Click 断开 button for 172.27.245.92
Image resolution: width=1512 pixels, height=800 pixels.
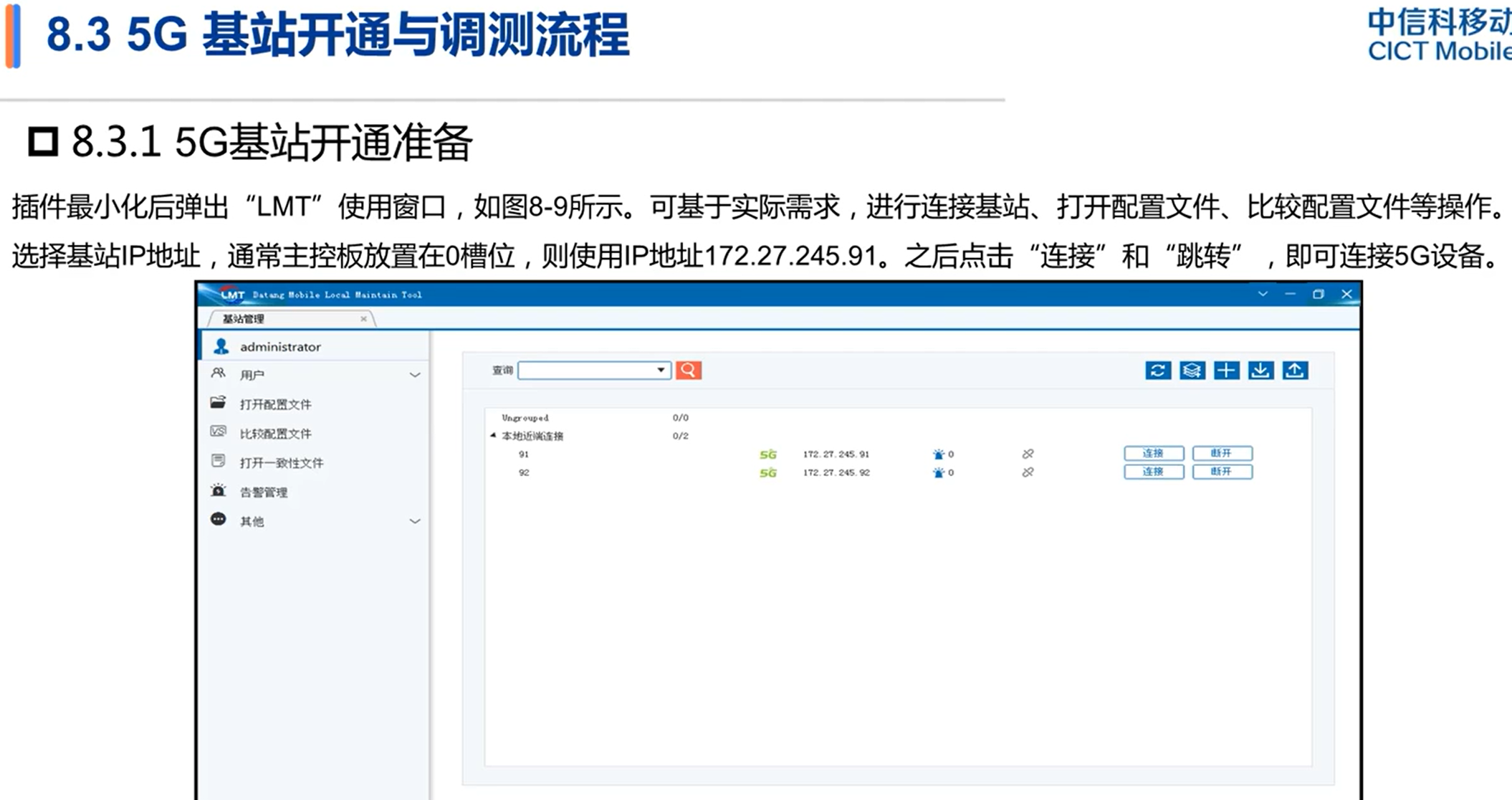(1222, 472)
